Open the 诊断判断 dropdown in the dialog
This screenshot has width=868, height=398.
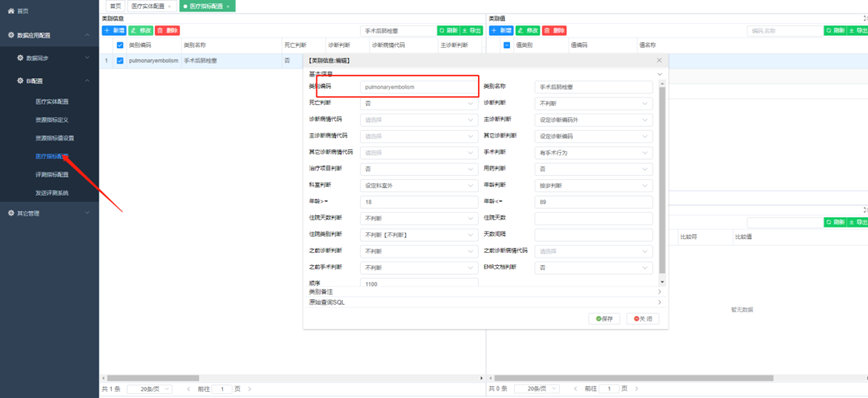594,104
